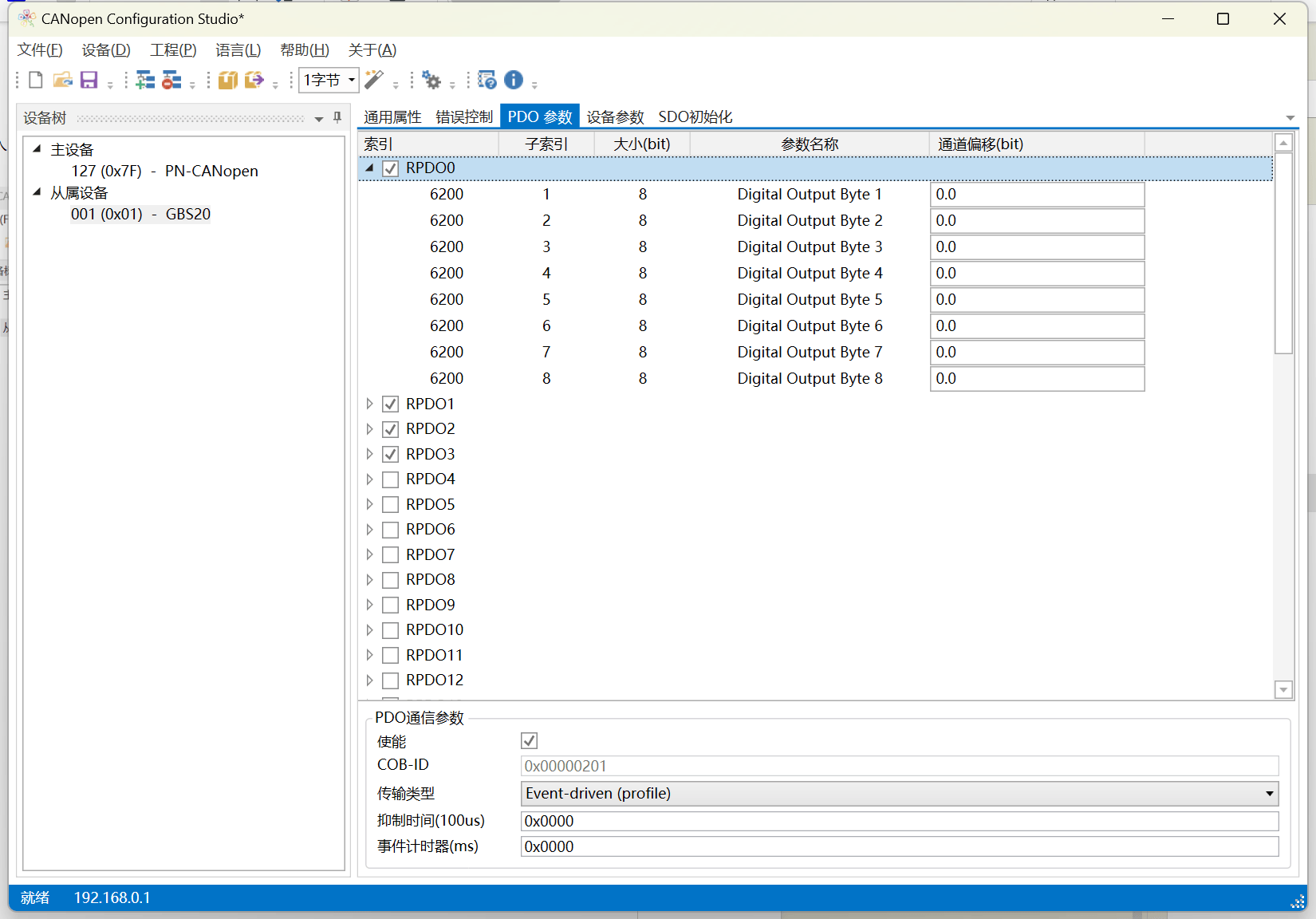Click the PDO list vertical scrollbar thumb

pyautogui.click(x=1283, y=253)
